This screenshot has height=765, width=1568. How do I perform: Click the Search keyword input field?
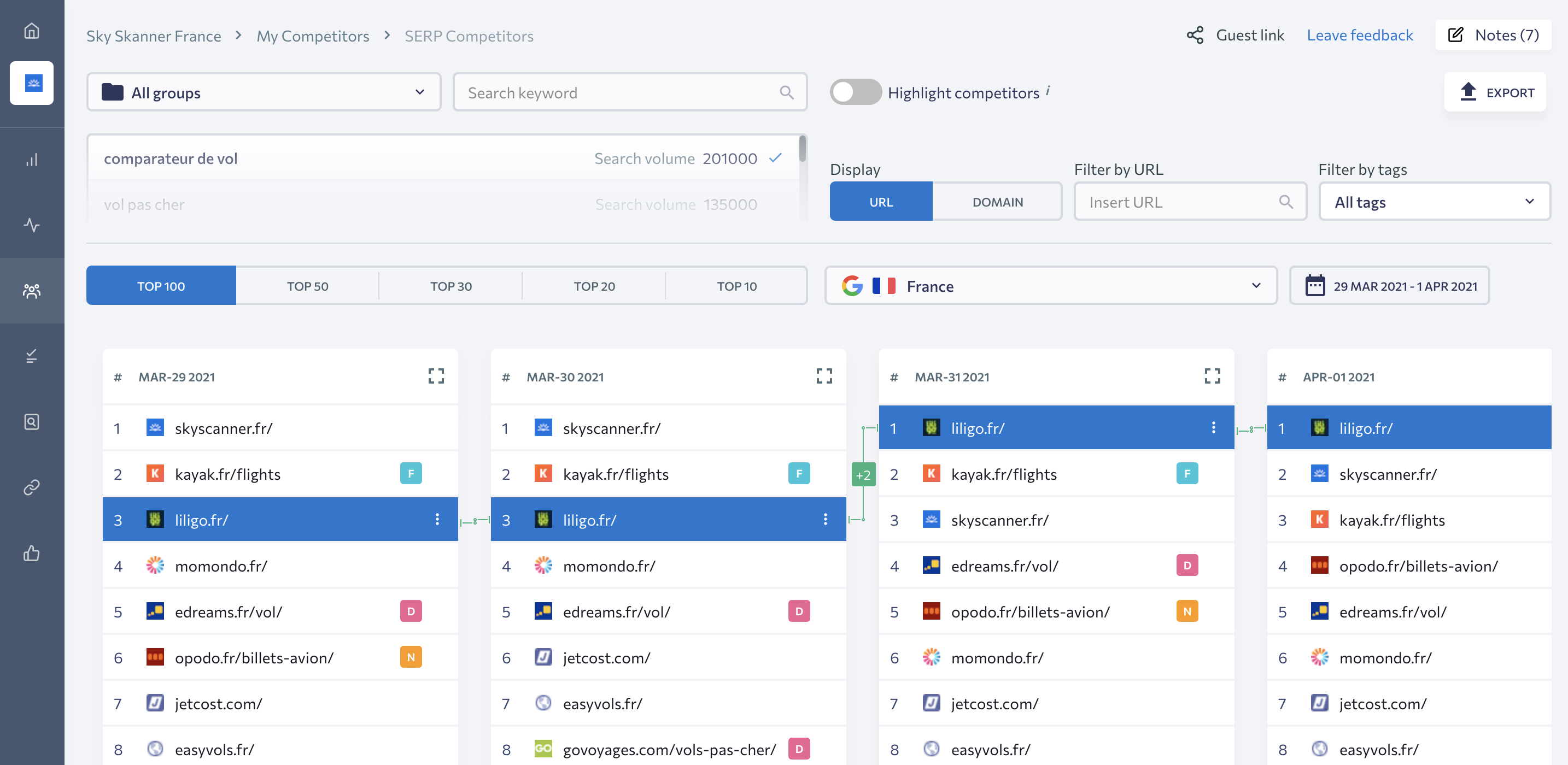[x=621, y=92]
